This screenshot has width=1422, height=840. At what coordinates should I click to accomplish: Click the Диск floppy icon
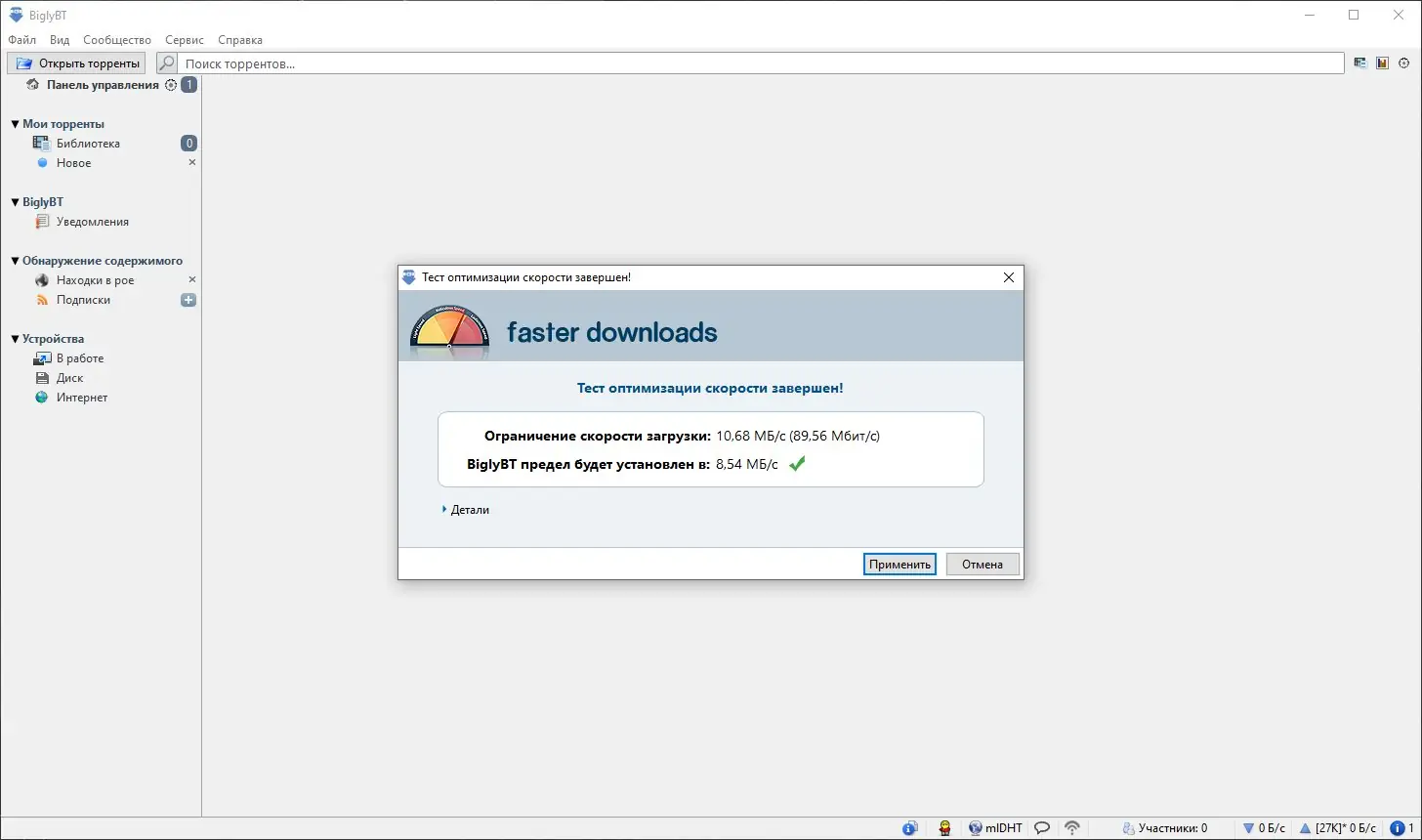(42, 378)
